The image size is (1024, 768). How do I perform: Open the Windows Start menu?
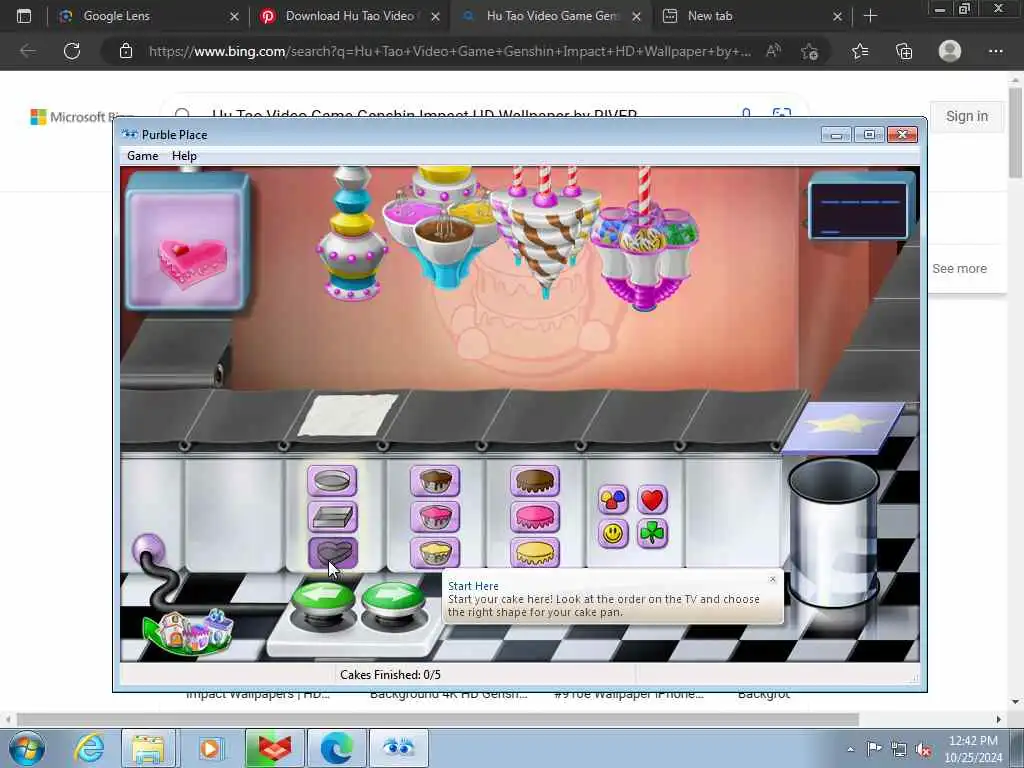pos(27,748)
